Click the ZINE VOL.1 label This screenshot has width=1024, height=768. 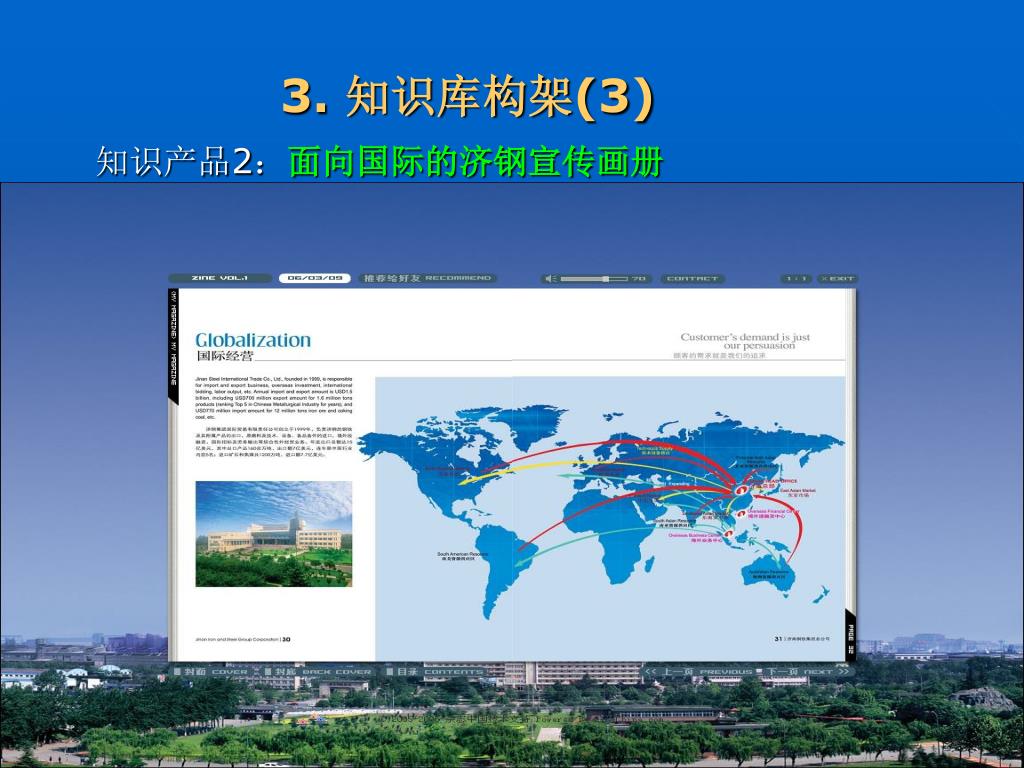click(x=219, y=278)
